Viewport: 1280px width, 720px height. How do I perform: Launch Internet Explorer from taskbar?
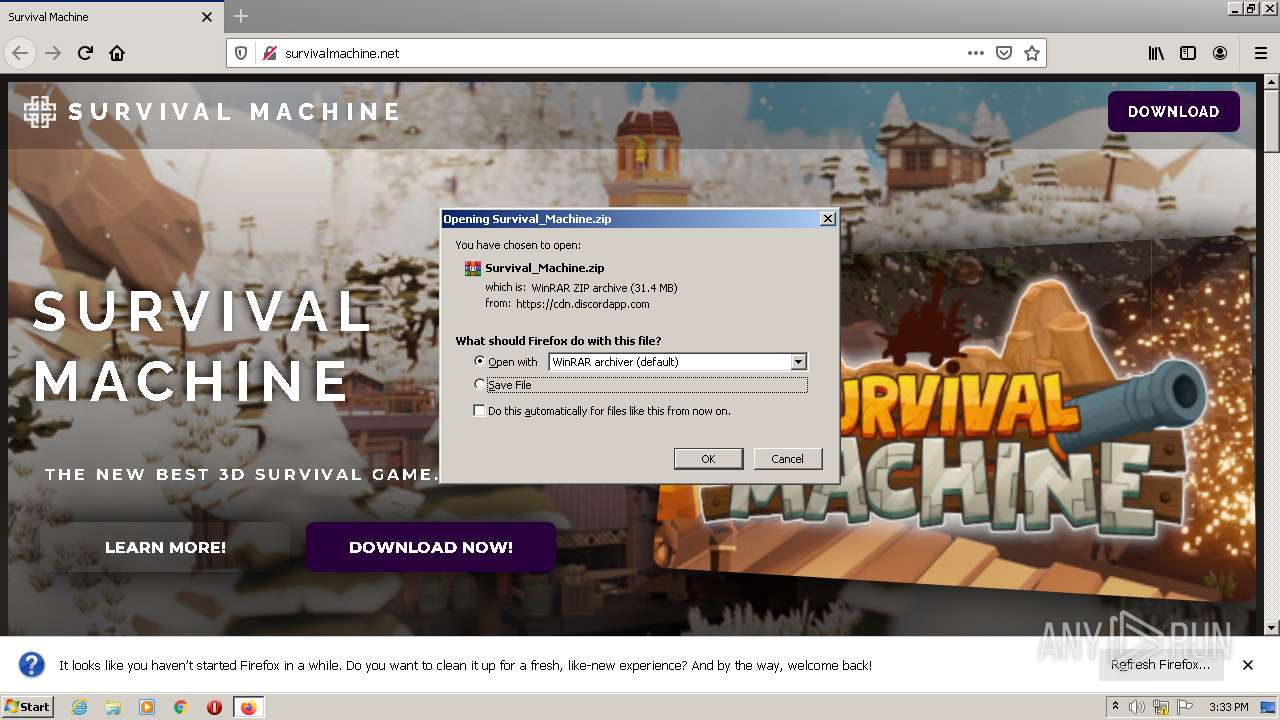(x=79, y=707)
